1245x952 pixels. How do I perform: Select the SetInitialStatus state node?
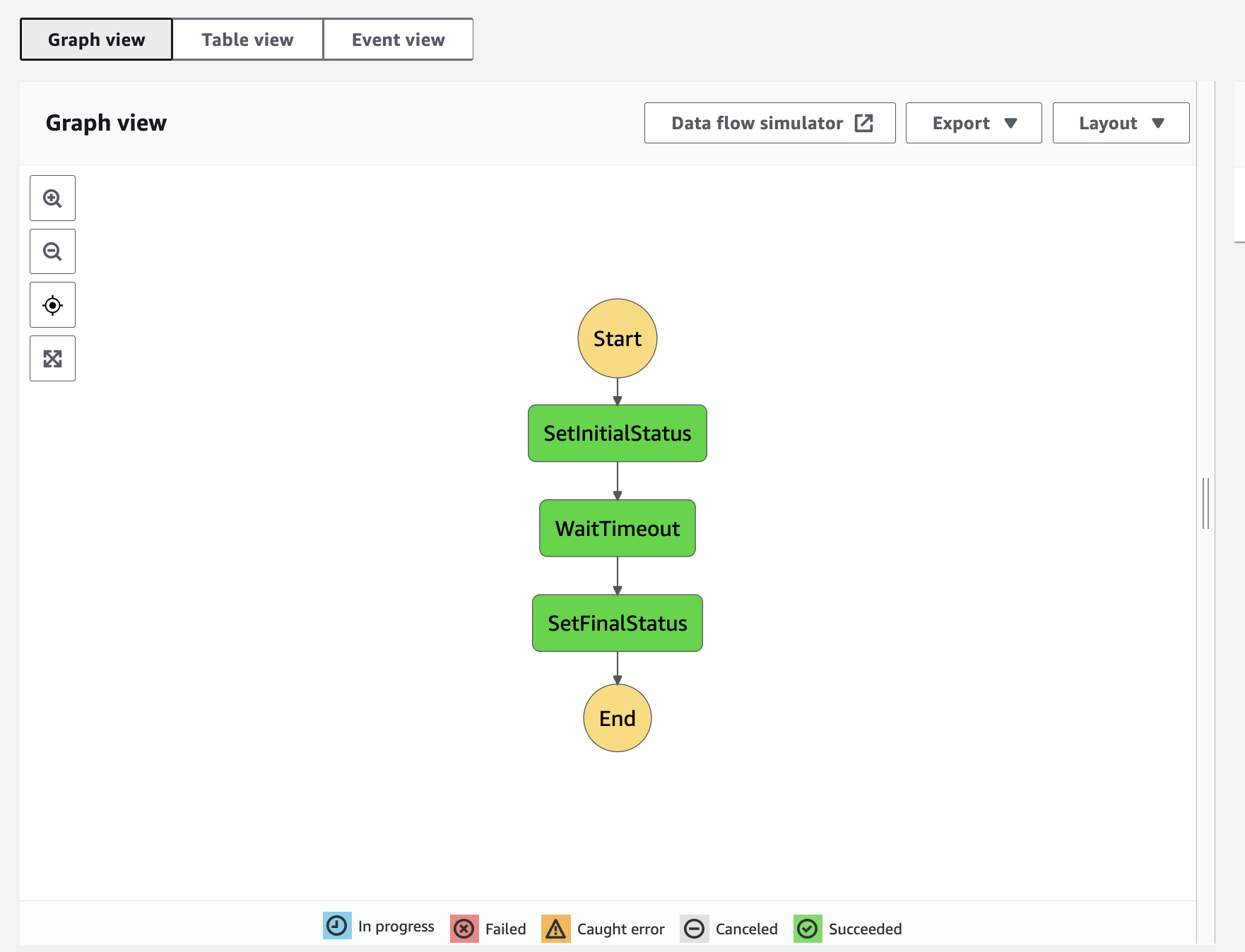coord(617,433)
